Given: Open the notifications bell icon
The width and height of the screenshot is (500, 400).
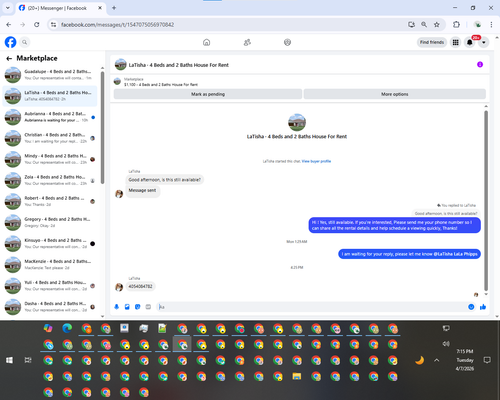Looking at the screenshot, I should [x=470, y=42].
